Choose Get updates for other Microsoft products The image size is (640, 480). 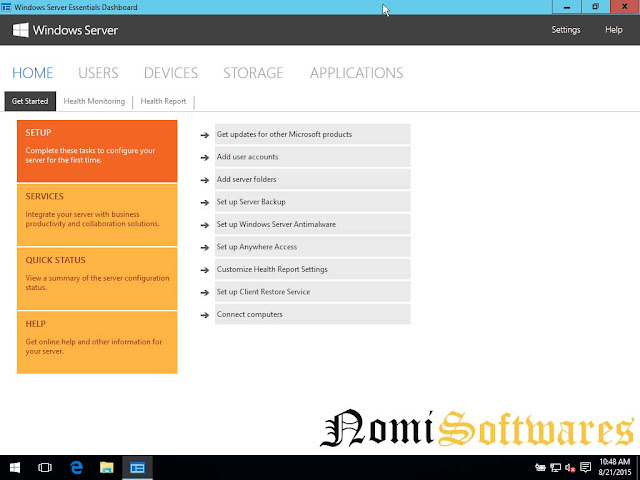(313, 134)
